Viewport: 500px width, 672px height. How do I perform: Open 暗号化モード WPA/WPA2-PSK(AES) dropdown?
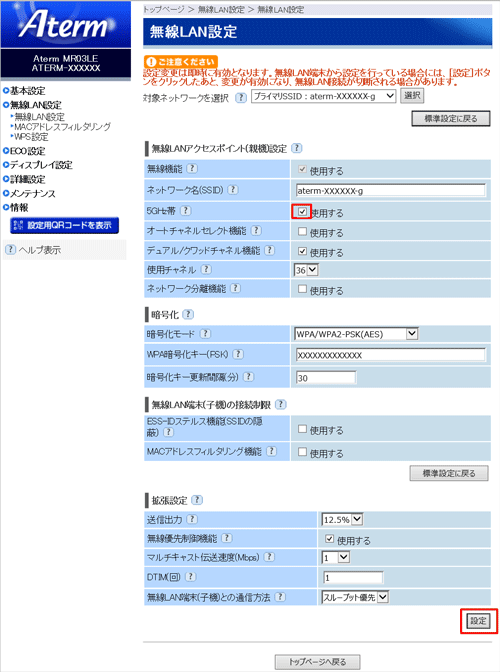356,334
